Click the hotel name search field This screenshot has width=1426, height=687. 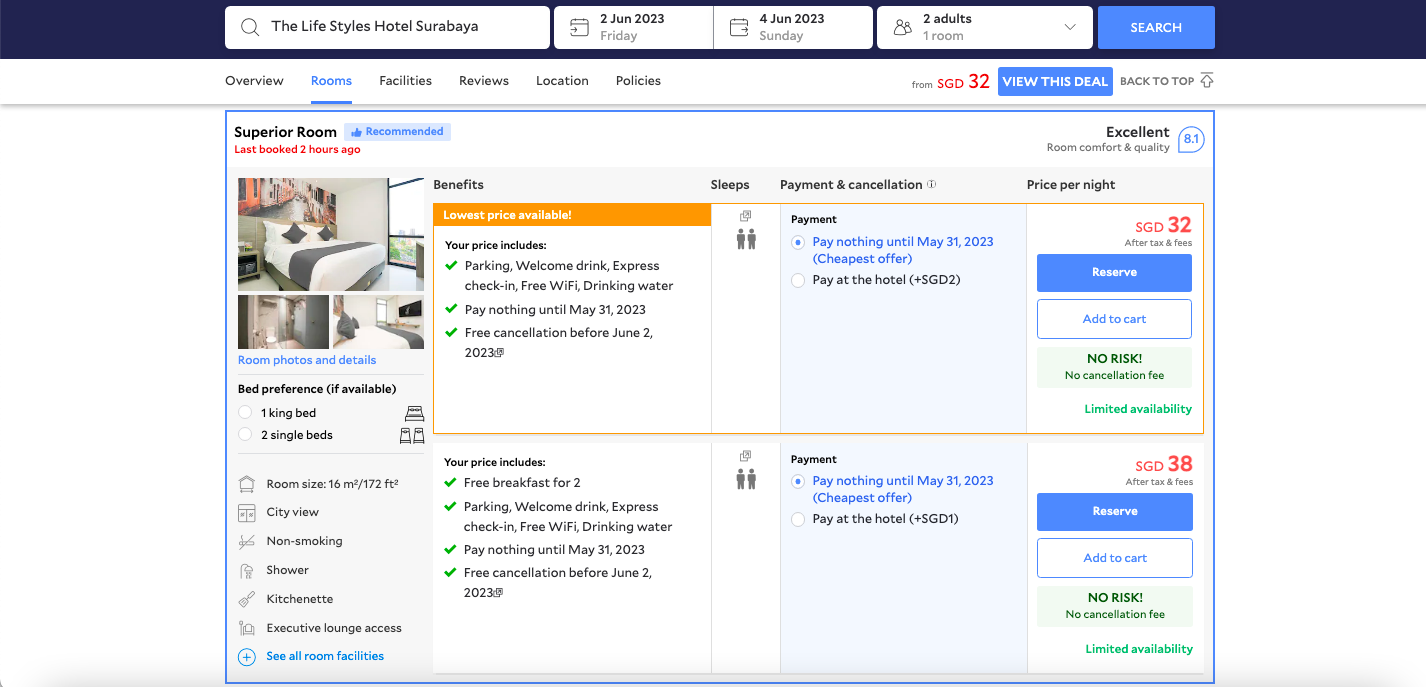click(x=387, y=27)
